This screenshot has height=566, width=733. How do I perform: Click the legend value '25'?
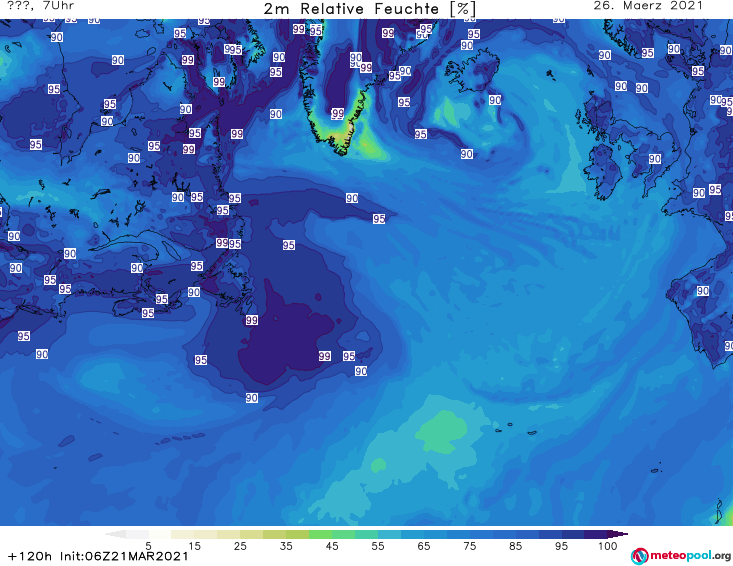pyautogui.click(x=240, y=546)
